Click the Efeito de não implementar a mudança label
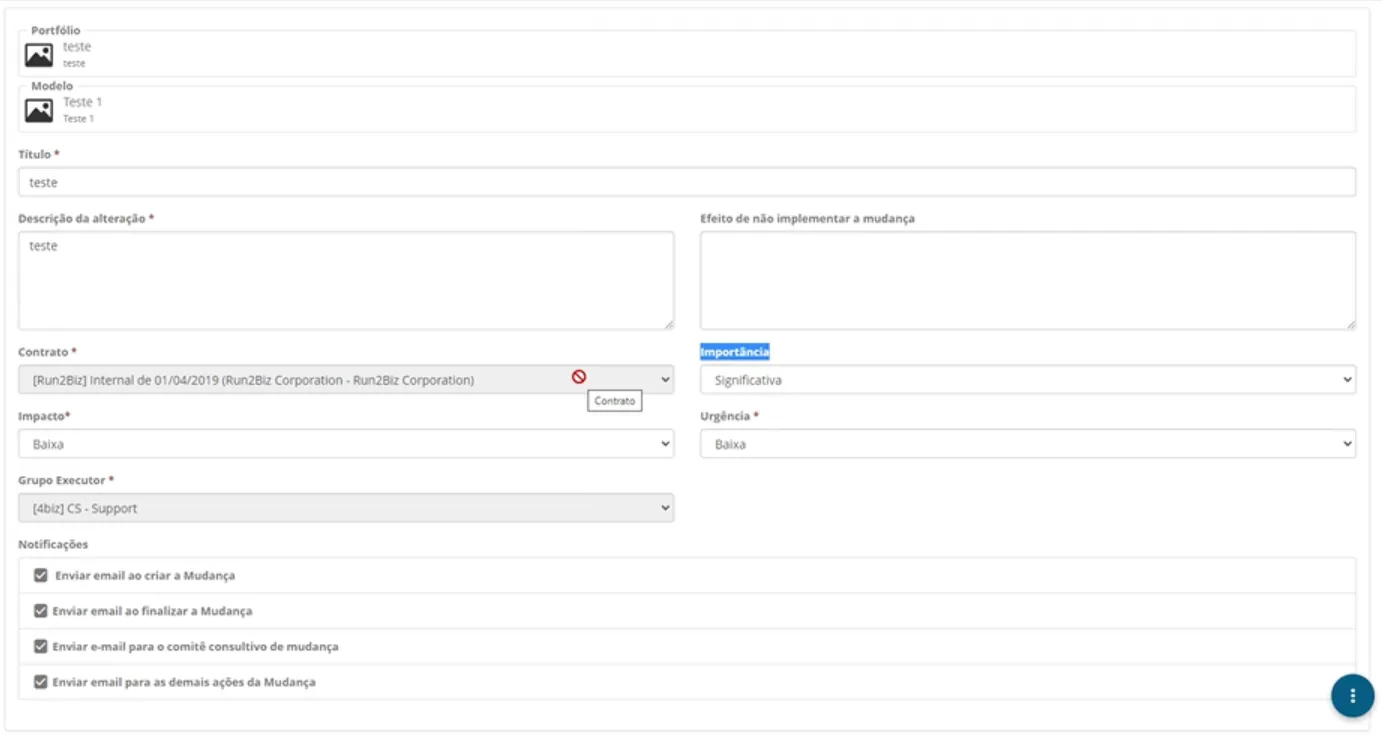The width and height of the screenshot is (1382, 742). (x=807, y=218)
